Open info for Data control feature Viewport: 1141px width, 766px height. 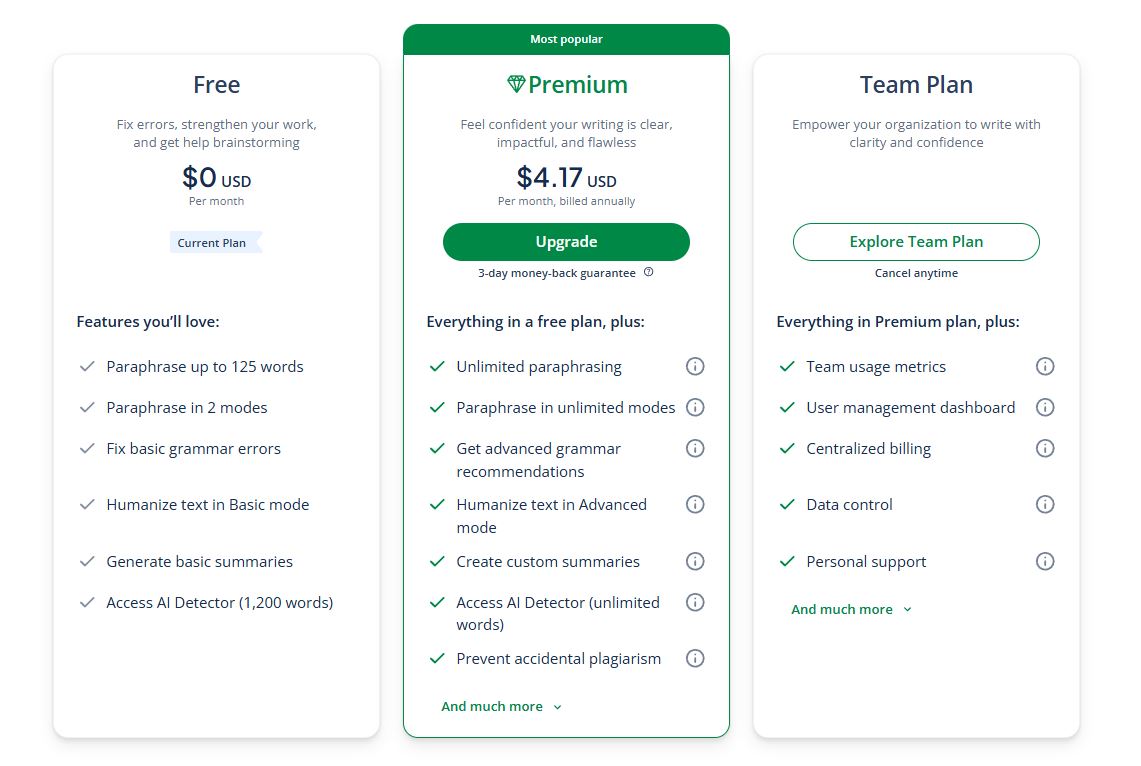(x=1045, y=505)
